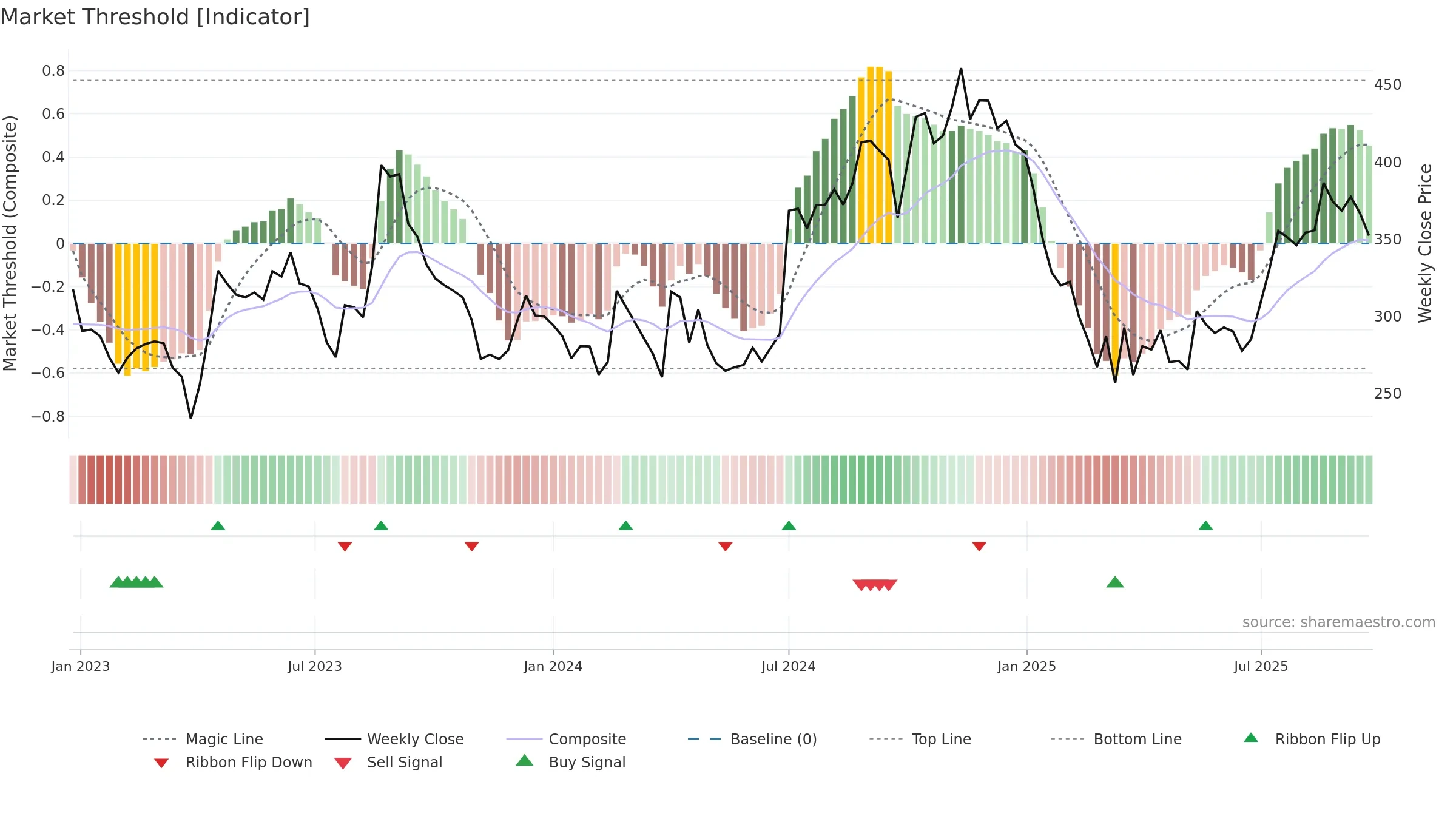This screenshot has width=1456, height=819.
Task: Toggle the Baseline (0) legend entry
Action: [752, 739]
